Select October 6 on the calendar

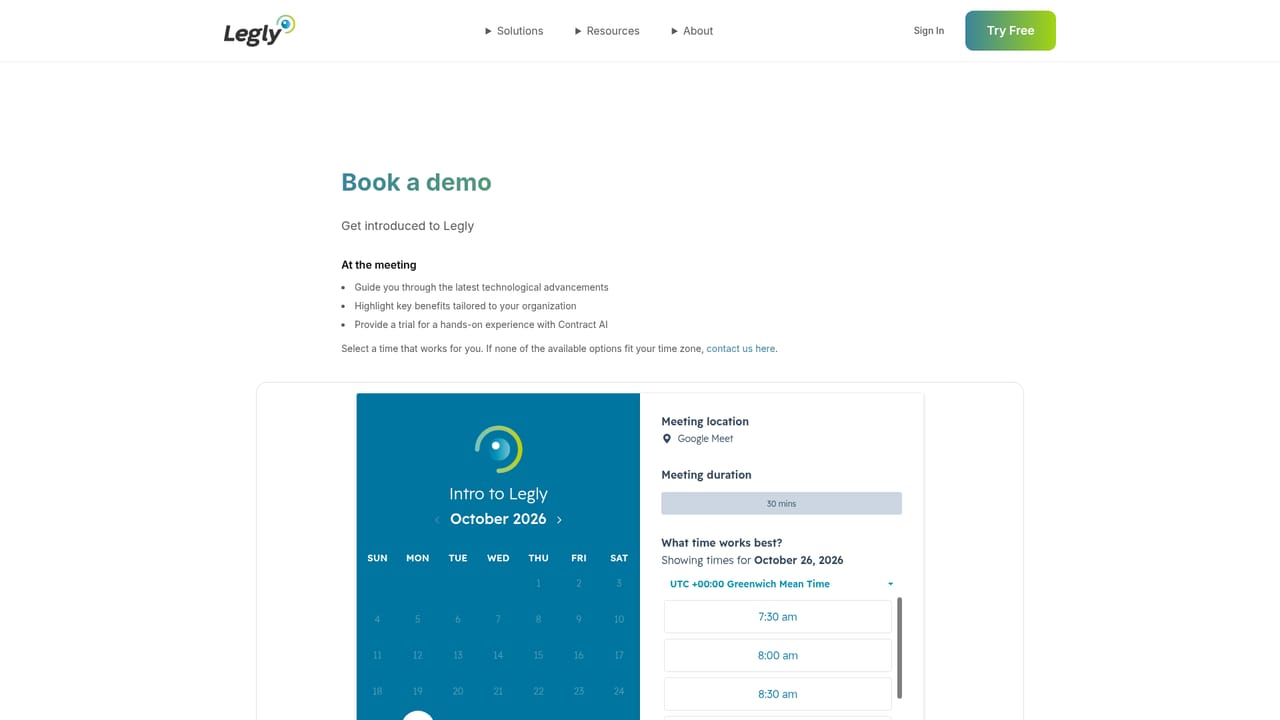(458, 619)
